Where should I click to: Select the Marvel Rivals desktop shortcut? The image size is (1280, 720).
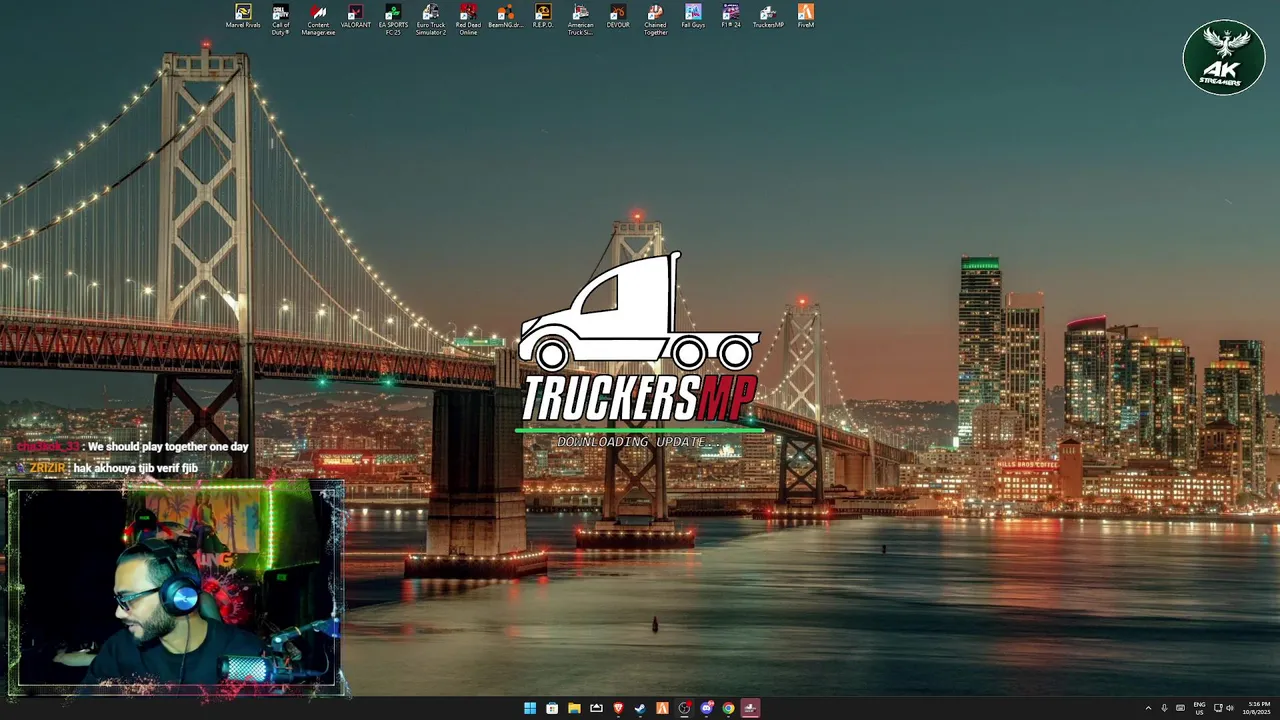point(243,17)
